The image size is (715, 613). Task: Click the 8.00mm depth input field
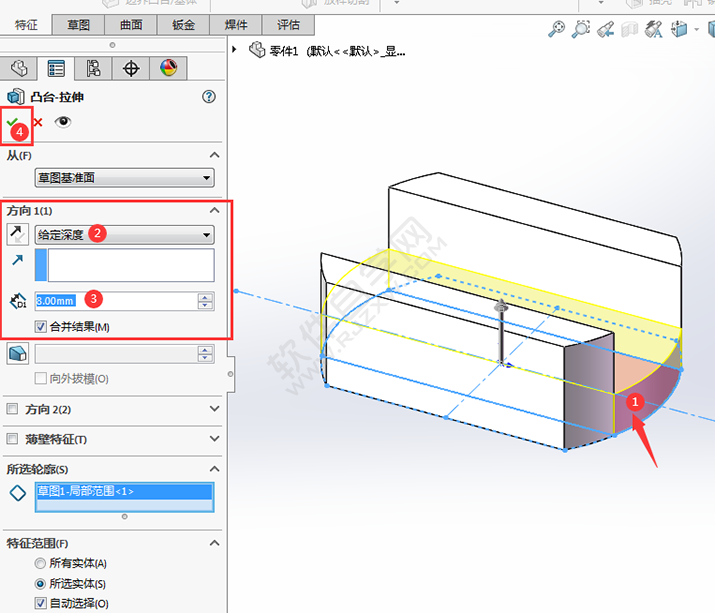point(116,301)
